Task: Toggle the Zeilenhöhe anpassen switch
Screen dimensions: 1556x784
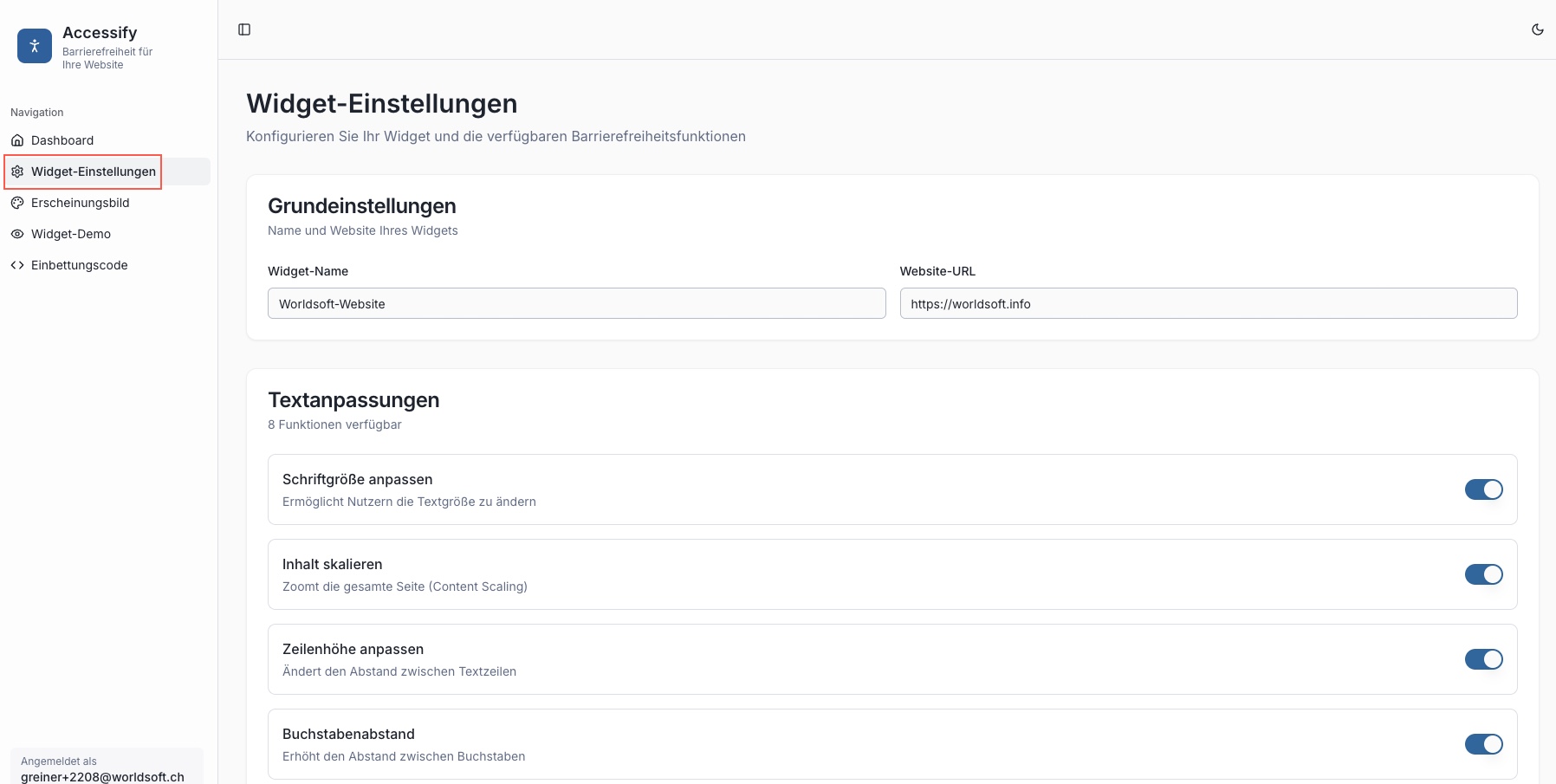Action: (1483, 659)
